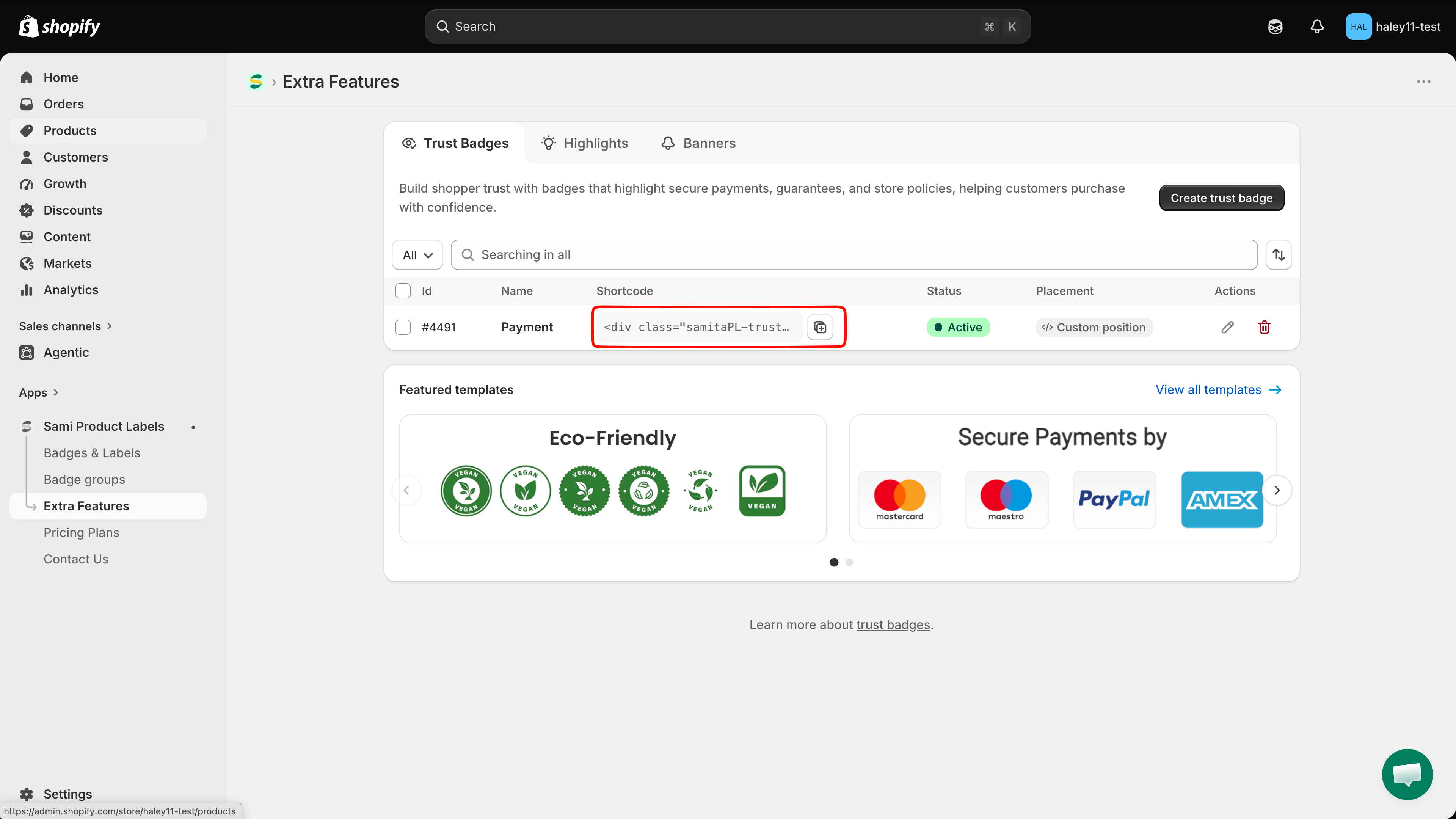The image size is (1456, 819).
Task: Open the sort options button
Action: point(1279,255)
